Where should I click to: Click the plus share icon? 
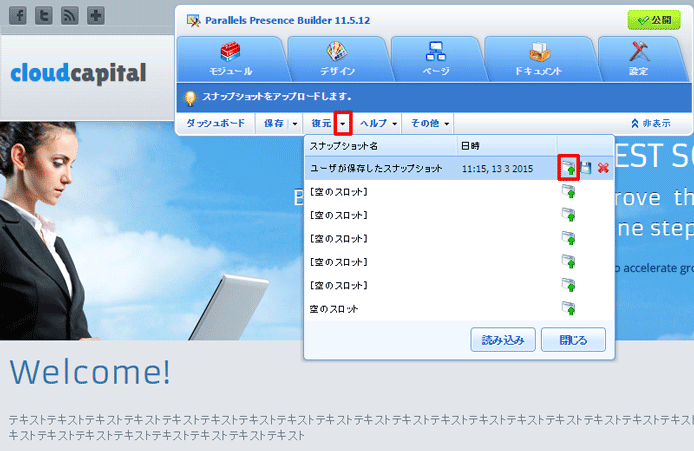tap(96, 16)
